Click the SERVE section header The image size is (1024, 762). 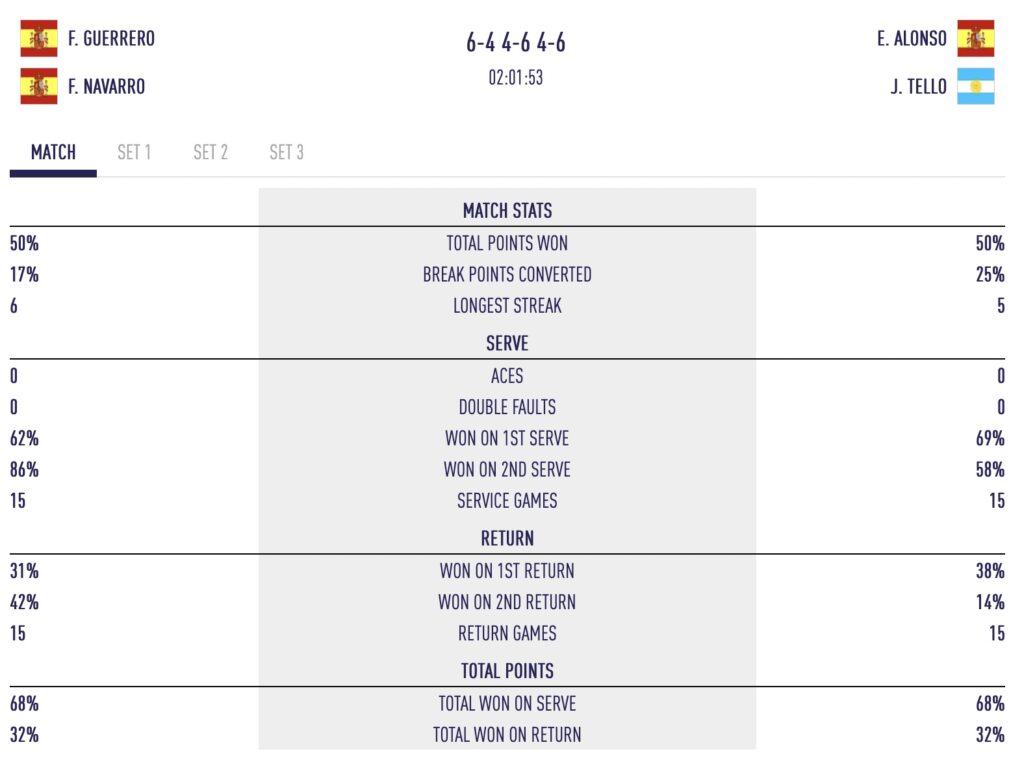[x=507, y=343]
